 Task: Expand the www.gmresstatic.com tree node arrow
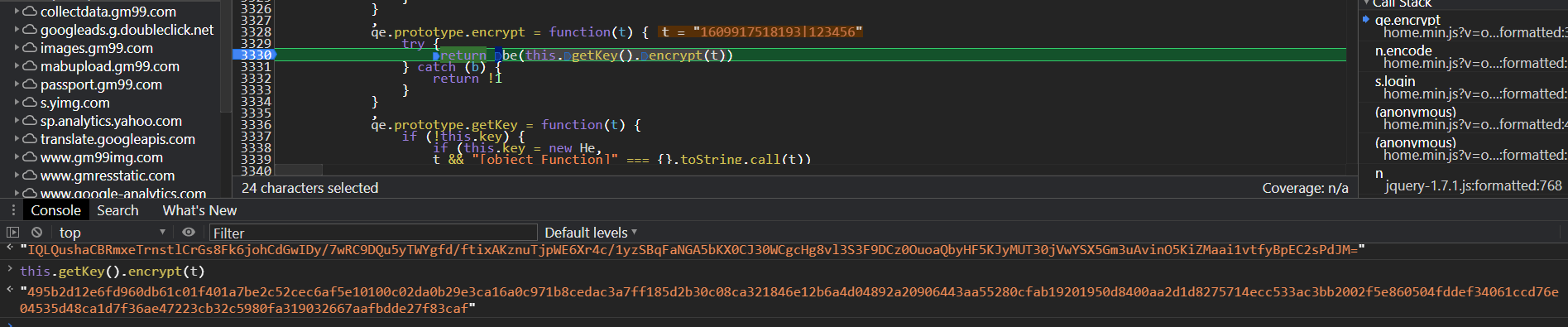[17, 176]
